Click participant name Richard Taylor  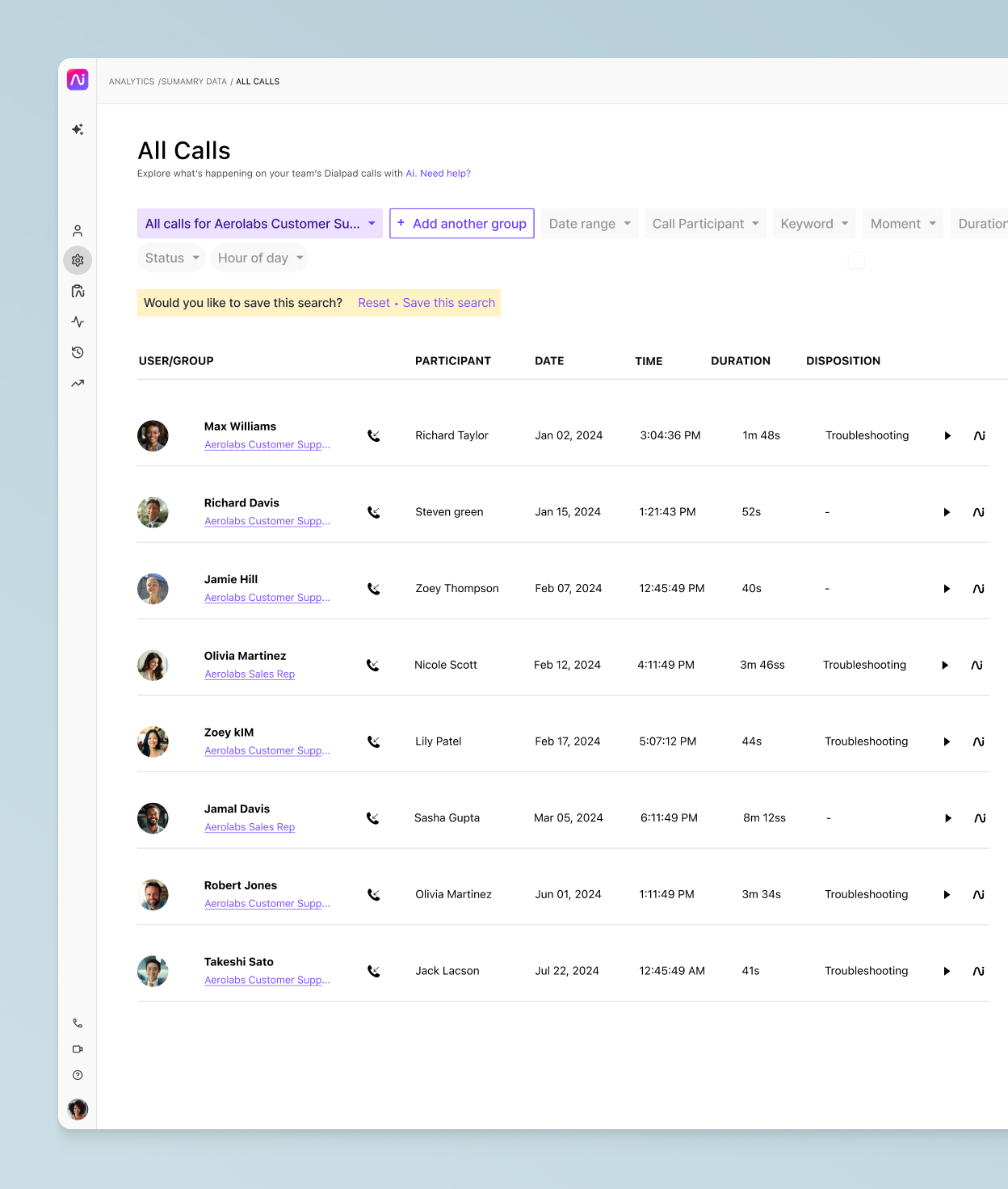[x=451, y=435]
